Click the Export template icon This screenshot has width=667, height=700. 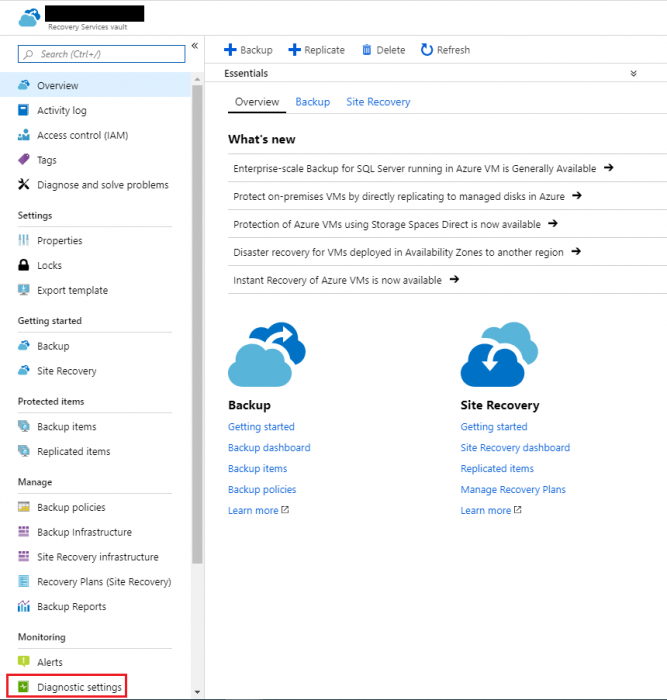tap(24, 290)
